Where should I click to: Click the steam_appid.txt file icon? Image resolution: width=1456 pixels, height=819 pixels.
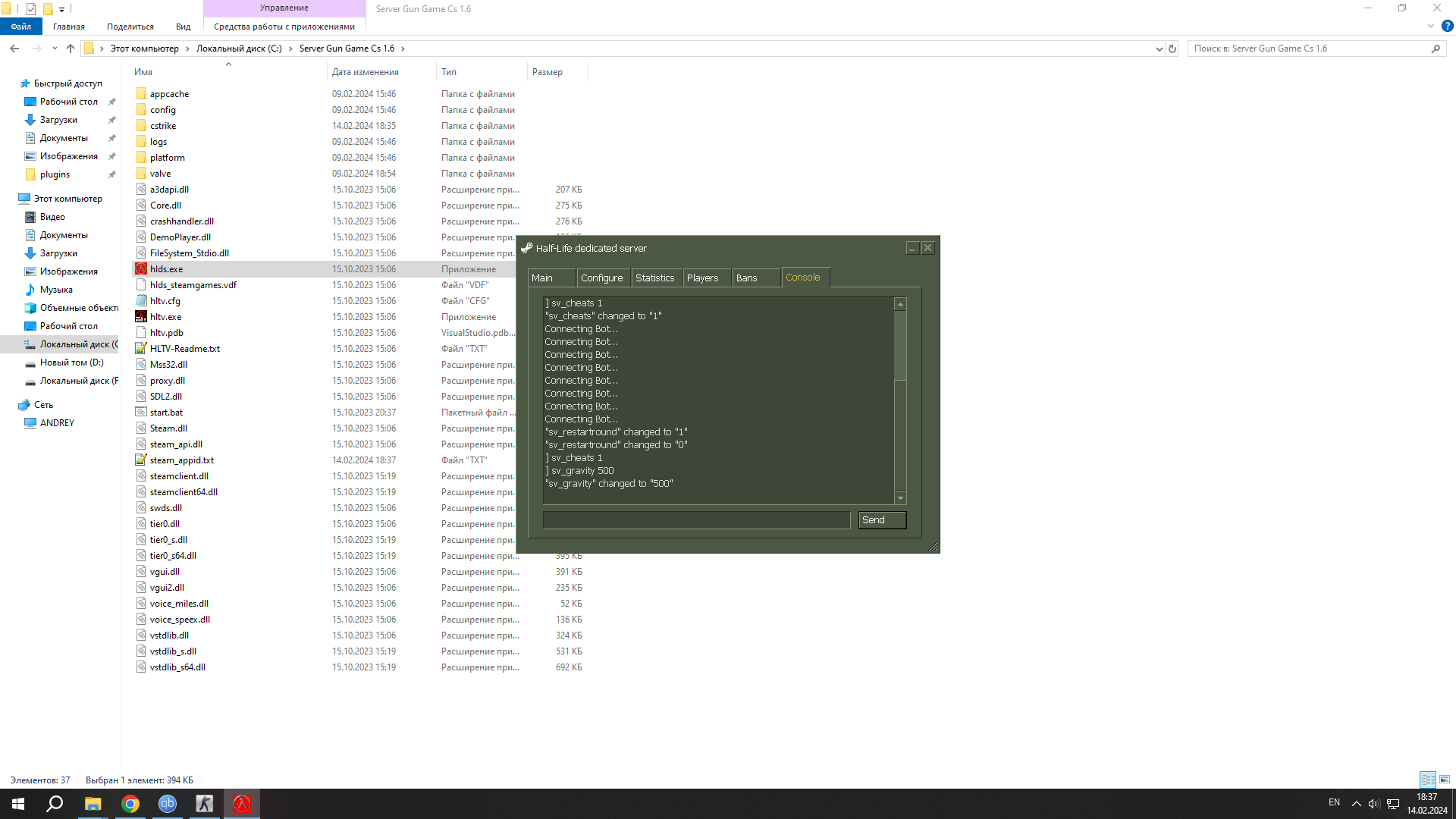point(141,460)
